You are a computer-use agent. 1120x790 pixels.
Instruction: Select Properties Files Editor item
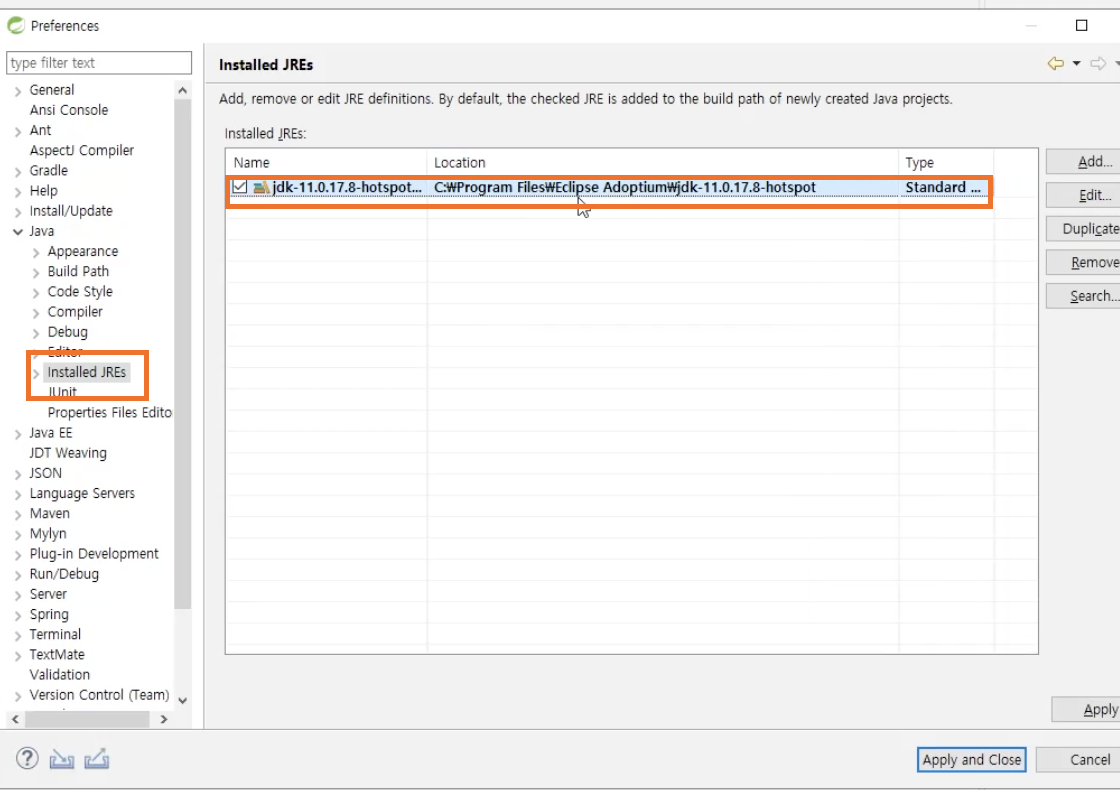point(109,412)
